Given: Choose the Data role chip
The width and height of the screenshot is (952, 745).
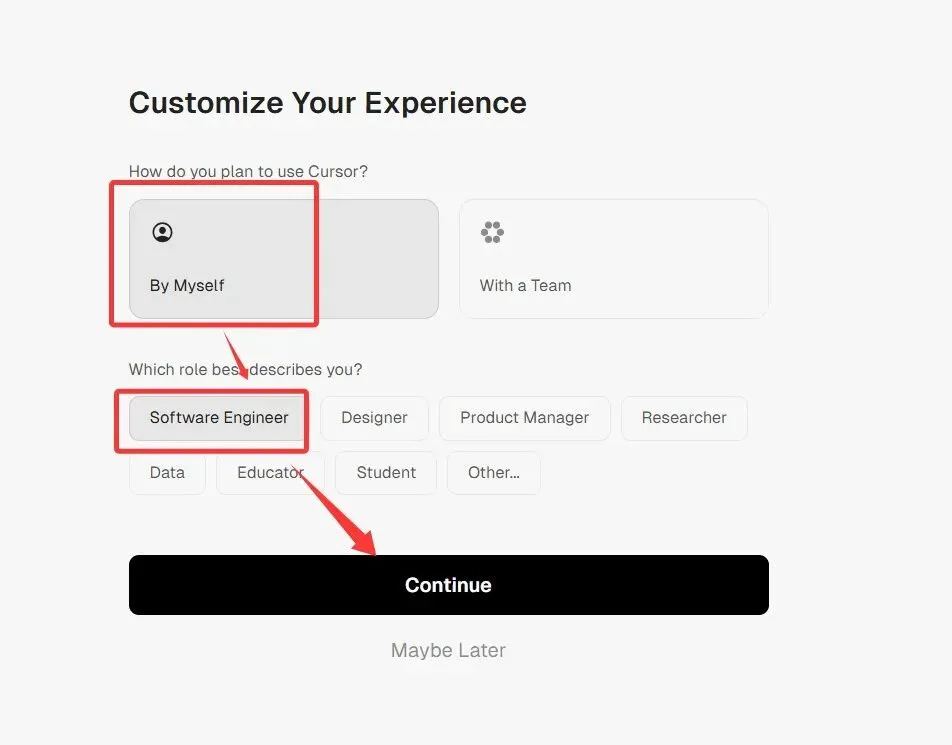Looking at the screenshot, I should pos(167,473).
